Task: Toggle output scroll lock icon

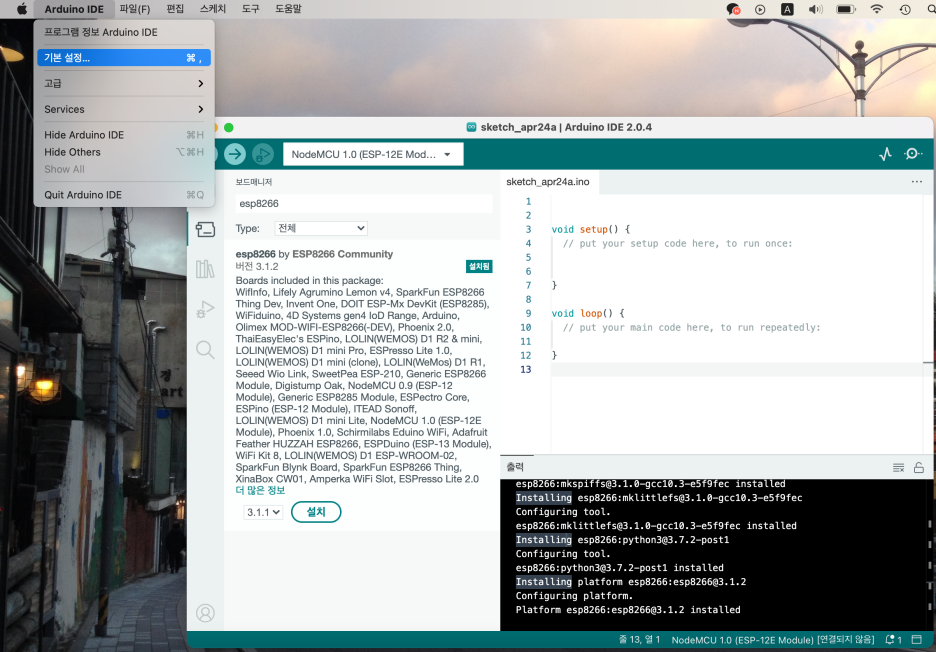Action: (919, 468)
